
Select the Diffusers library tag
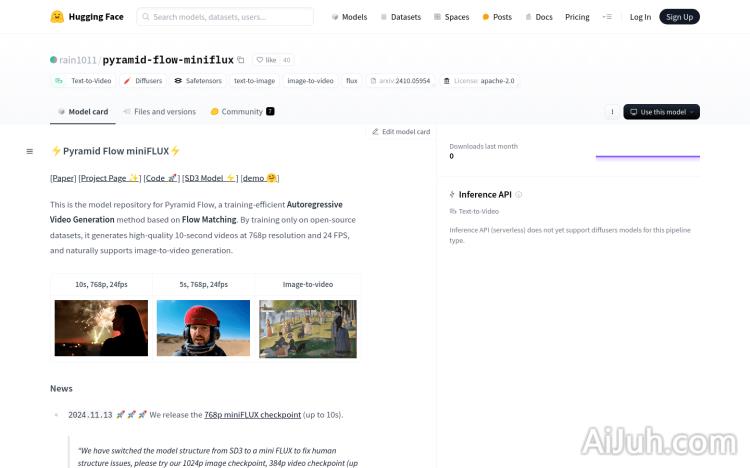click(142, 80)
